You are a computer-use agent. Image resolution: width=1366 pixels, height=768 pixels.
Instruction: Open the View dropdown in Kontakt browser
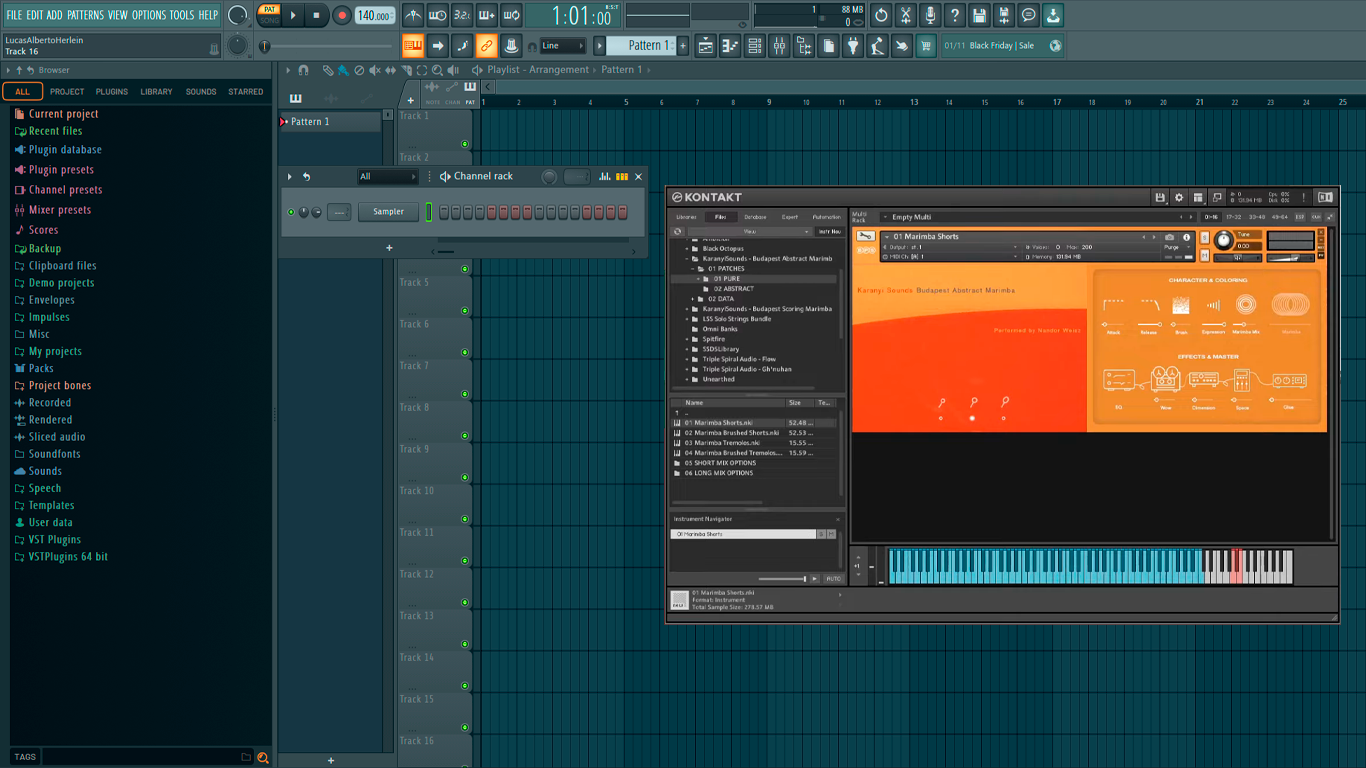750,231
